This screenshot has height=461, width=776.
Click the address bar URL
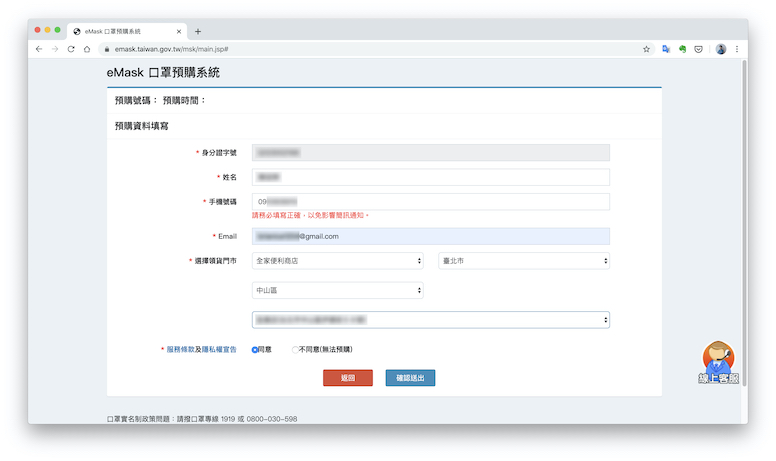point(171,49)
